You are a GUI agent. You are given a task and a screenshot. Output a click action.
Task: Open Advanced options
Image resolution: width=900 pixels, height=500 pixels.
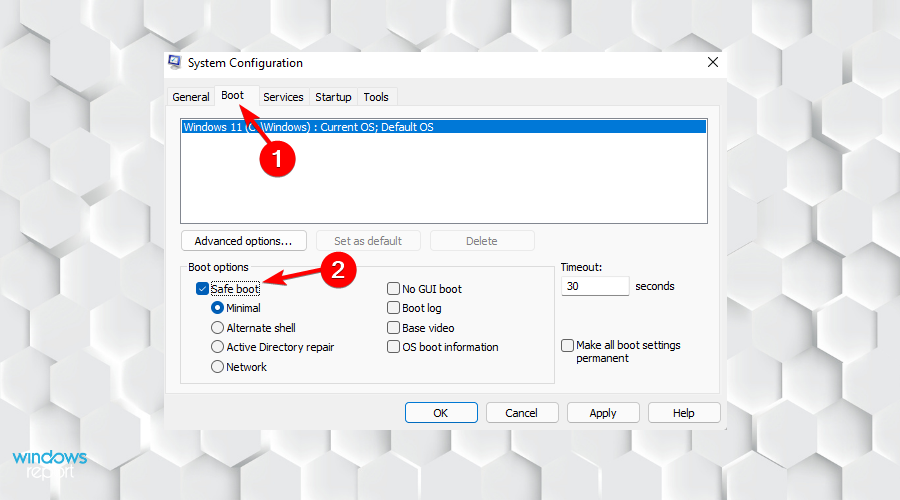pyautogui.click(x=243, y=241)
